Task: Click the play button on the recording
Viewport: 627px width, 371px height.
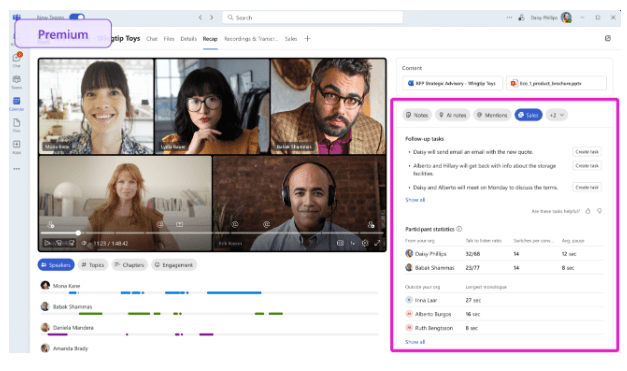Action: (47, 243)
